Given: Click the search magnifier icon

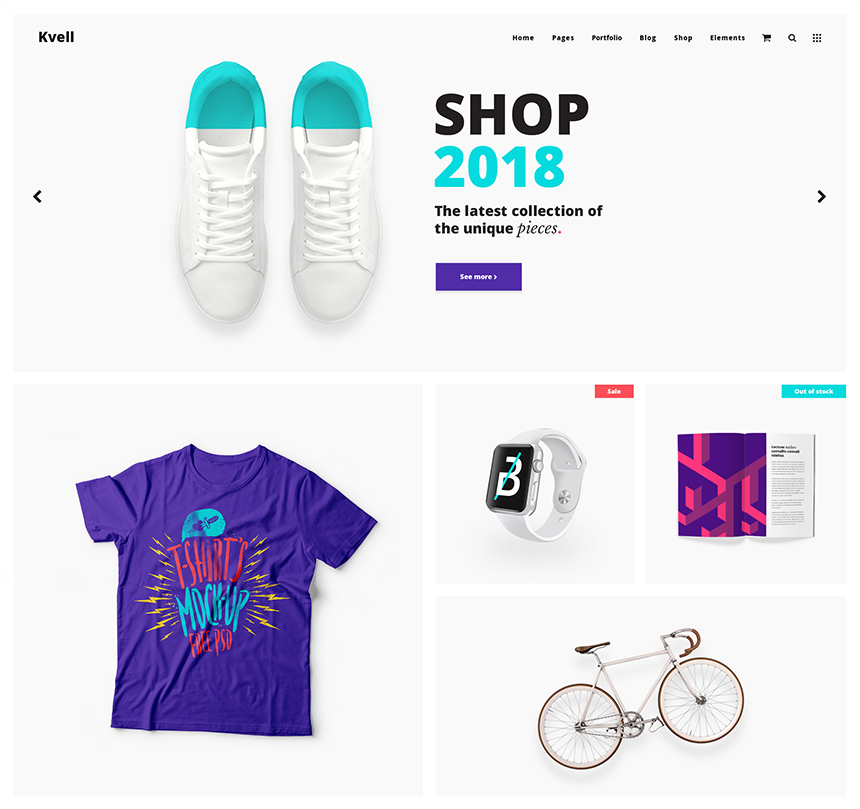Looking at the screenshot, I should (x=792, y=38).
